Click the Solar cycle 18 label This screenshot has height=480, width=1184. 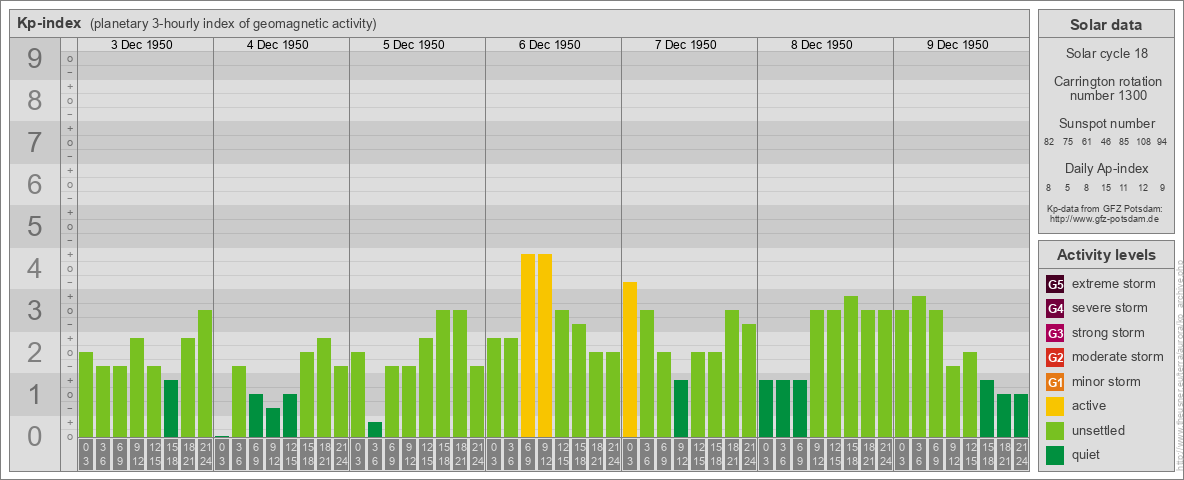1105,53
